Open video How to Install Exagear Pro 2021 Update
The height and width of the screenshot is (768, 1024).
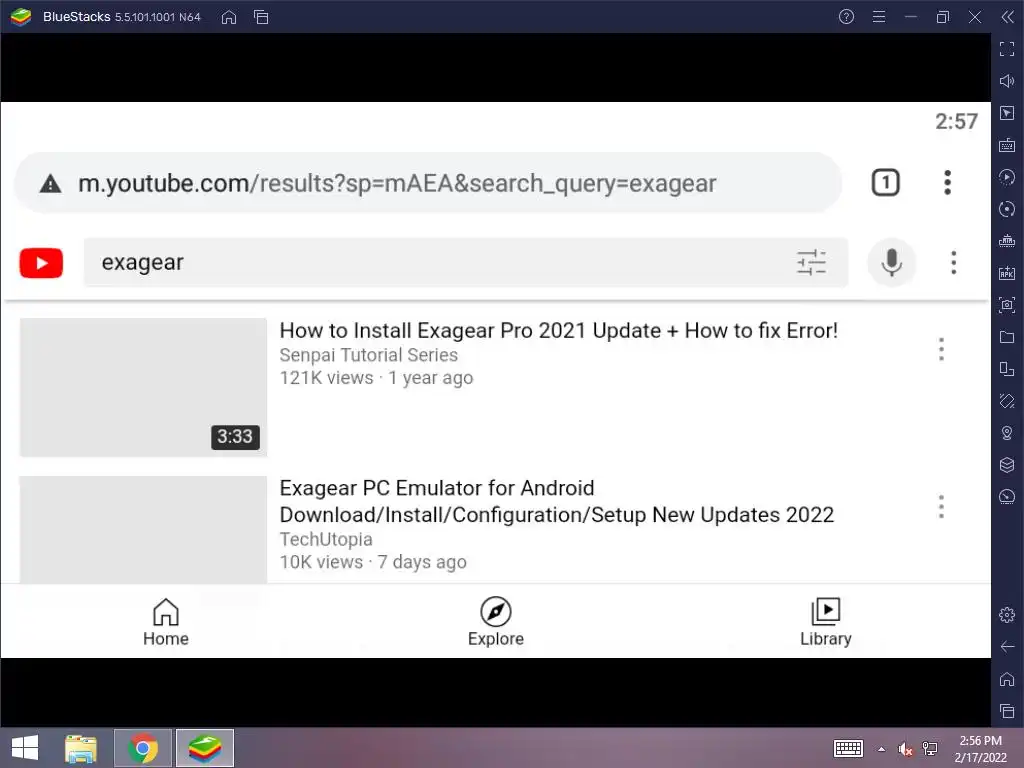pos(558,330)
